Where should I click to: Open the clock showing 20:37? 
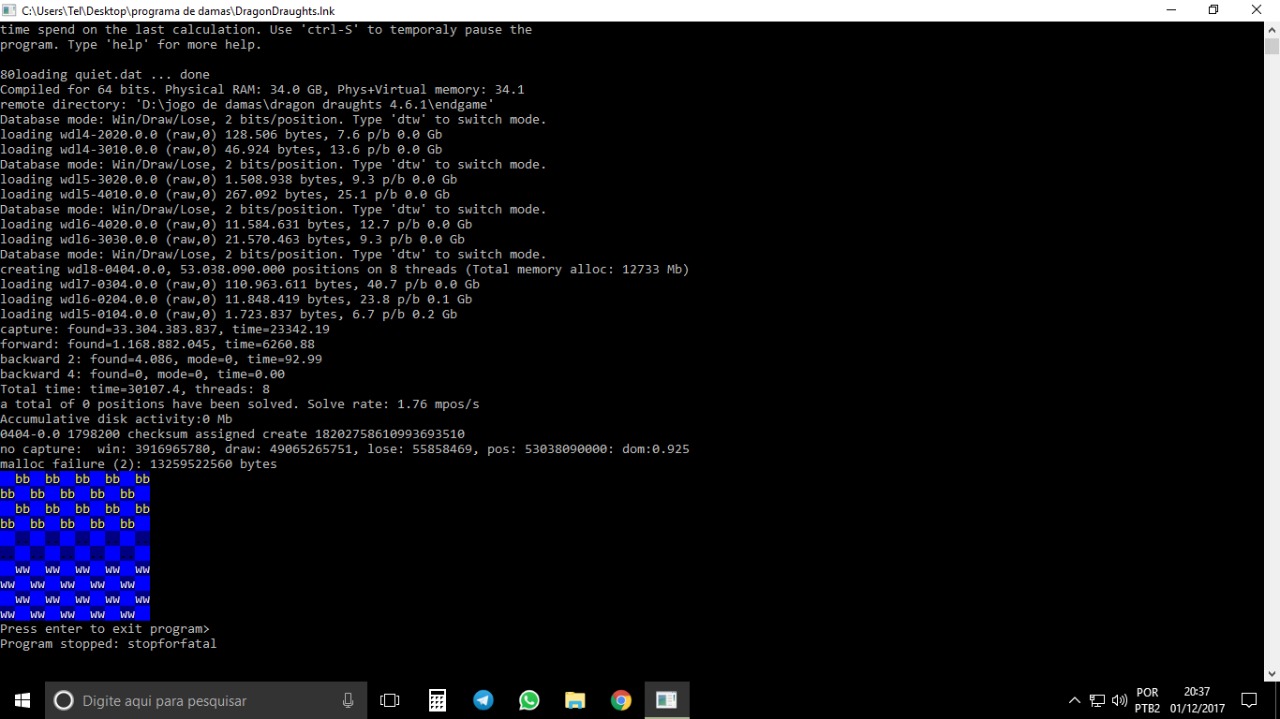click(1197, 700)
